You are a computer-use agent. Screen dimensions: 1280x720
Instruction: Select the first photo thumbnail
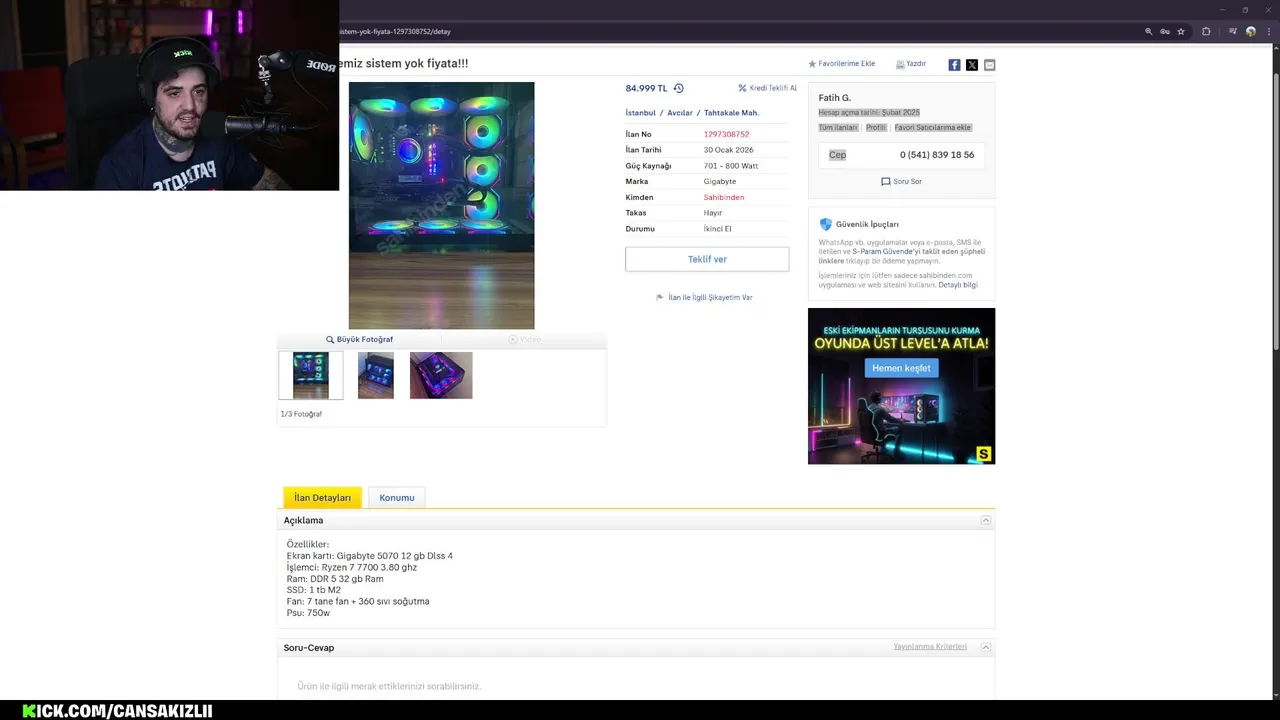click(311, 375)
